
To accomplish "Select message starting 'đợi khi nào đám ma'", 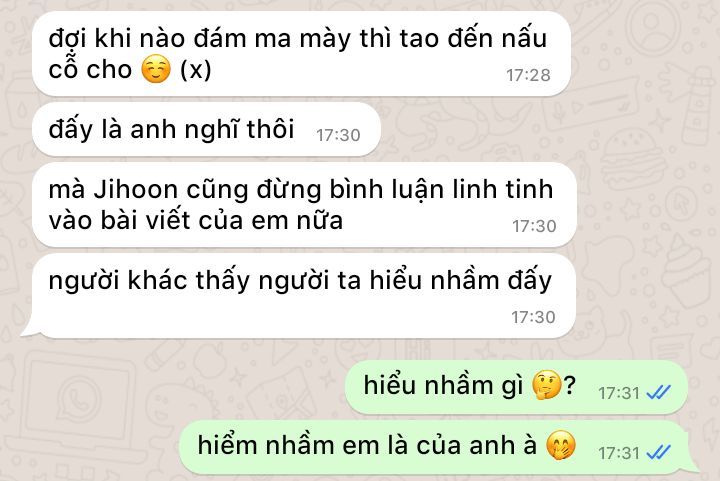I will (x=301, y=54).
